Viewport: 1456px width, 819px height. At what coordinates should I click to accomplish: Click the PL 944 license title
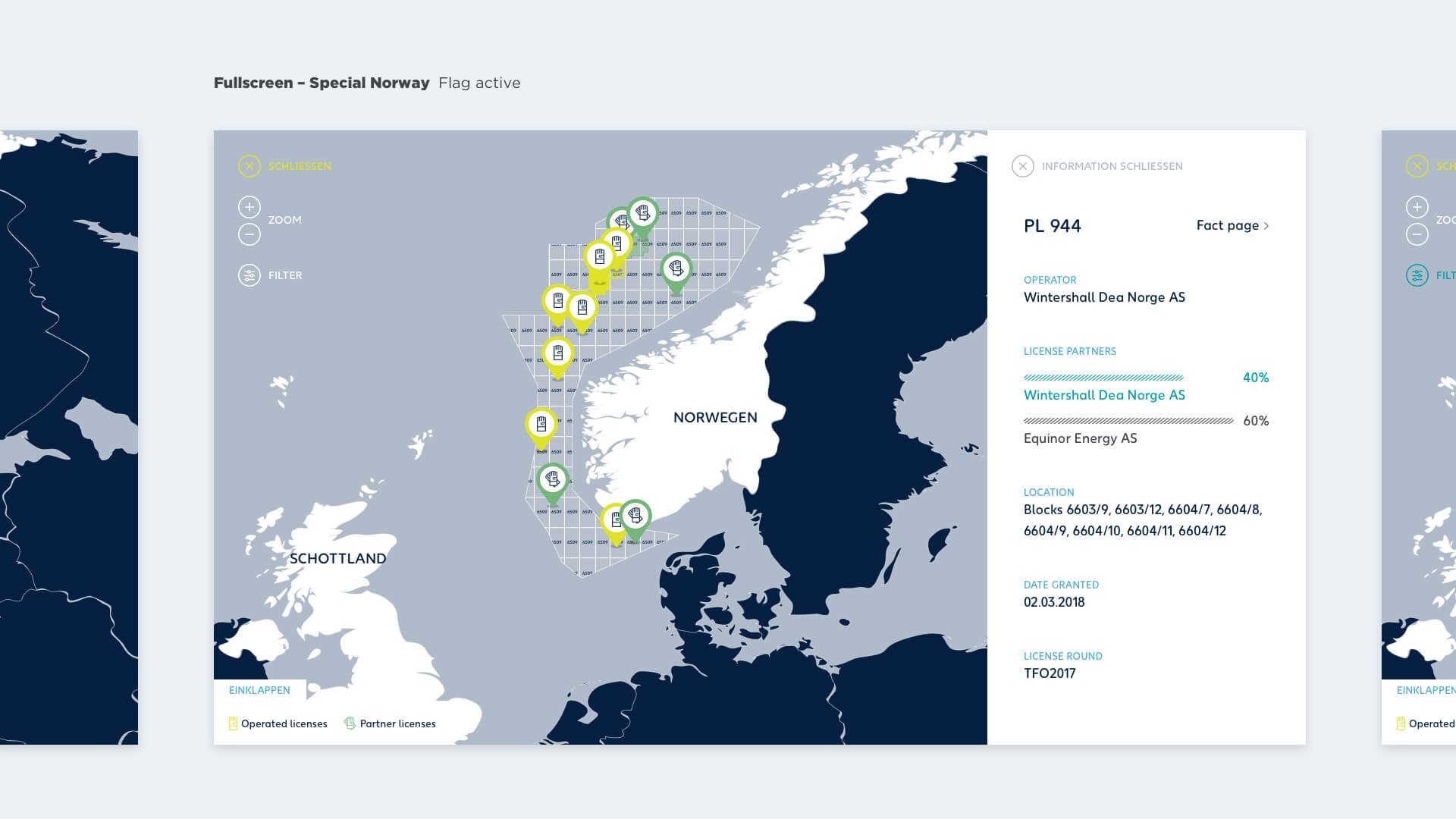click(x=1053, y=226)
